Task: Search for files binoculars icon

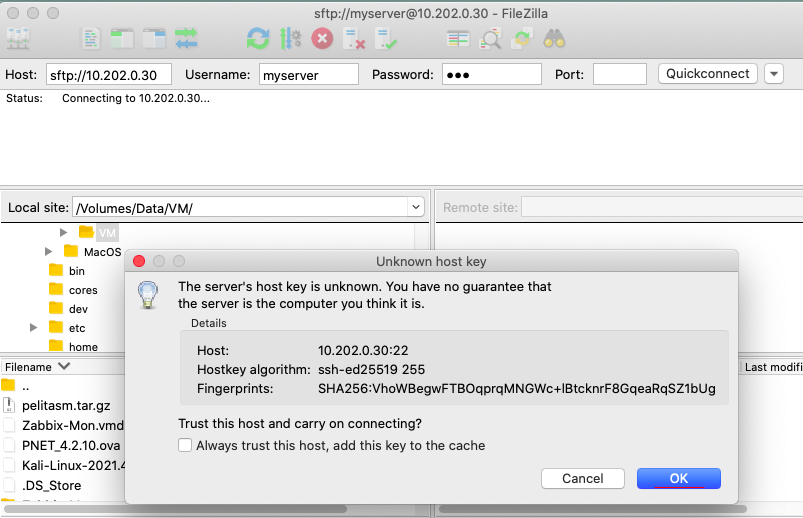Action: (554, 39)
